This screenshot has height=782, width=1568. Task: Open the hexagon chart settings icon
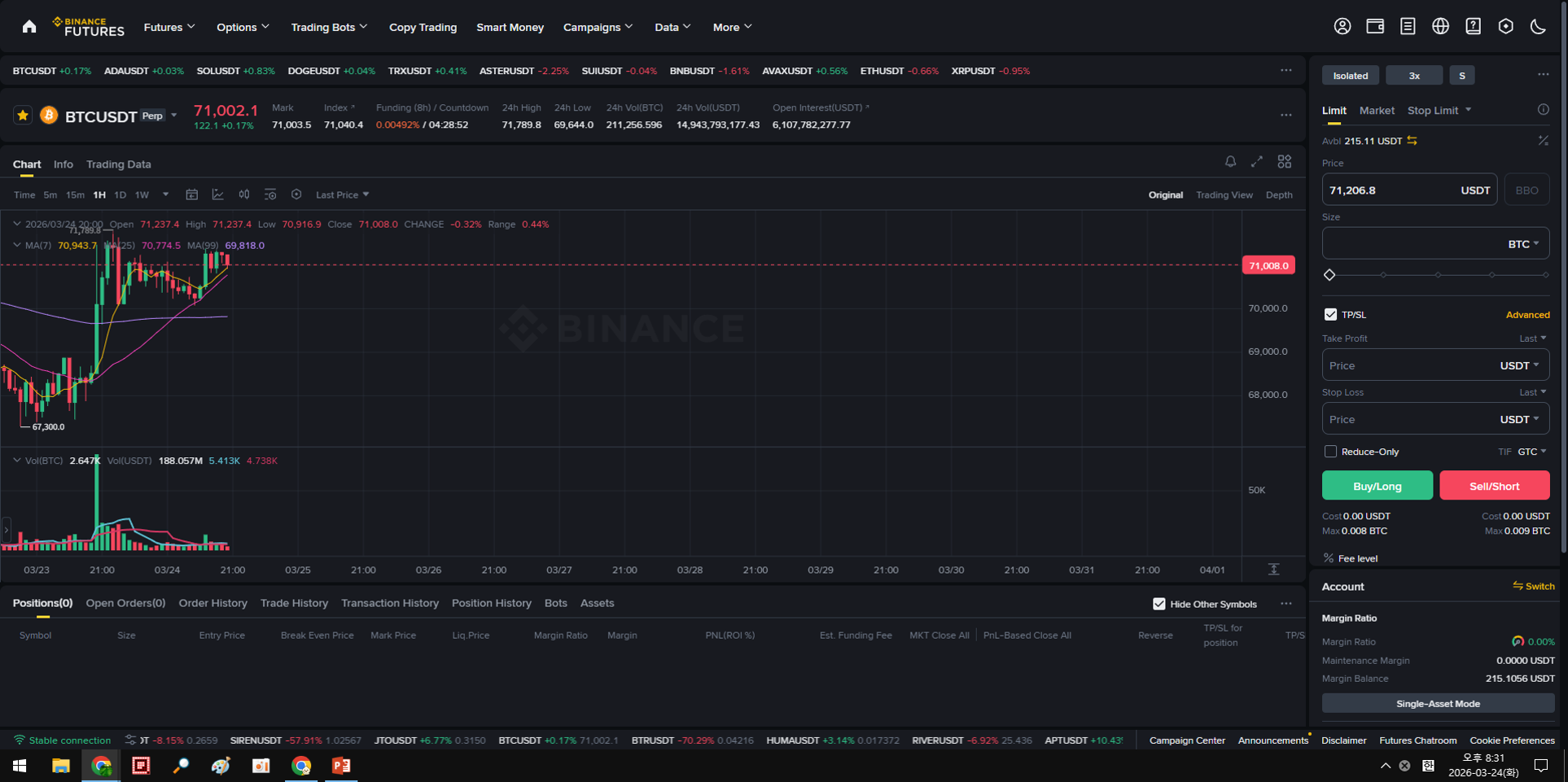click(x=296, y=194)
